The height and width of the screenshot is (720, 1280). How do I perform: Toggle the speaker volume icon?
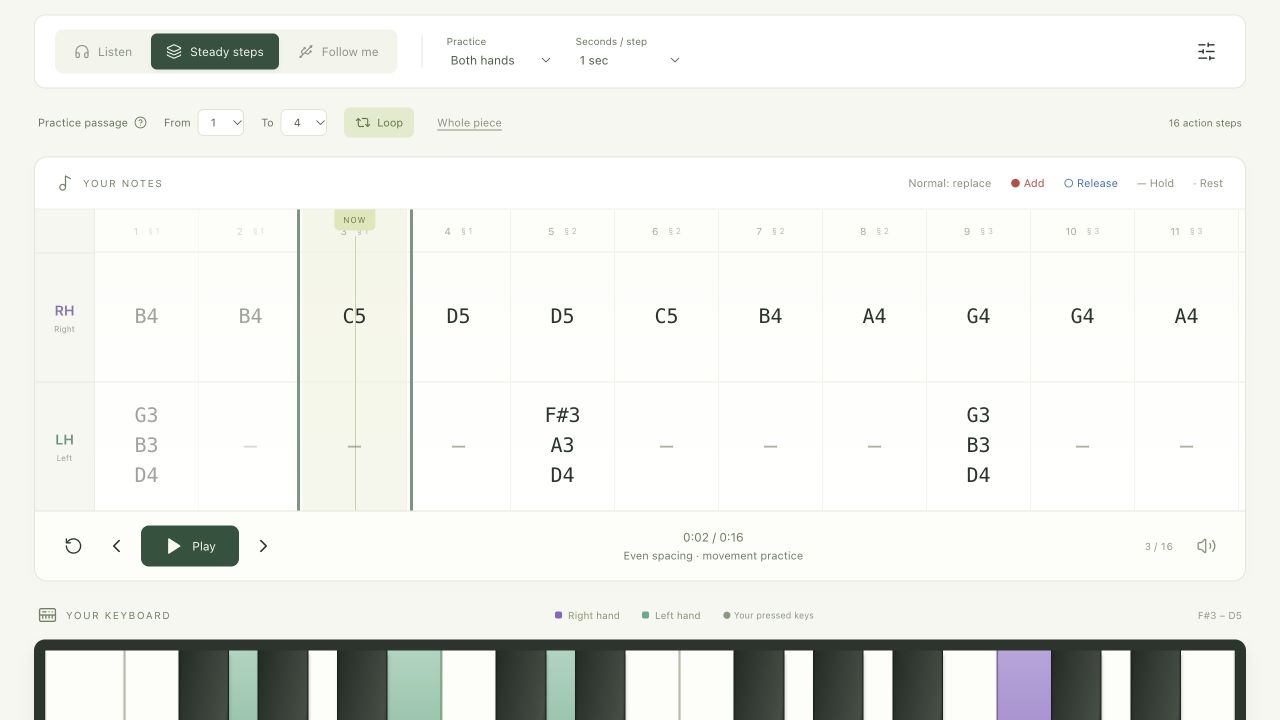pos(1206,546)
